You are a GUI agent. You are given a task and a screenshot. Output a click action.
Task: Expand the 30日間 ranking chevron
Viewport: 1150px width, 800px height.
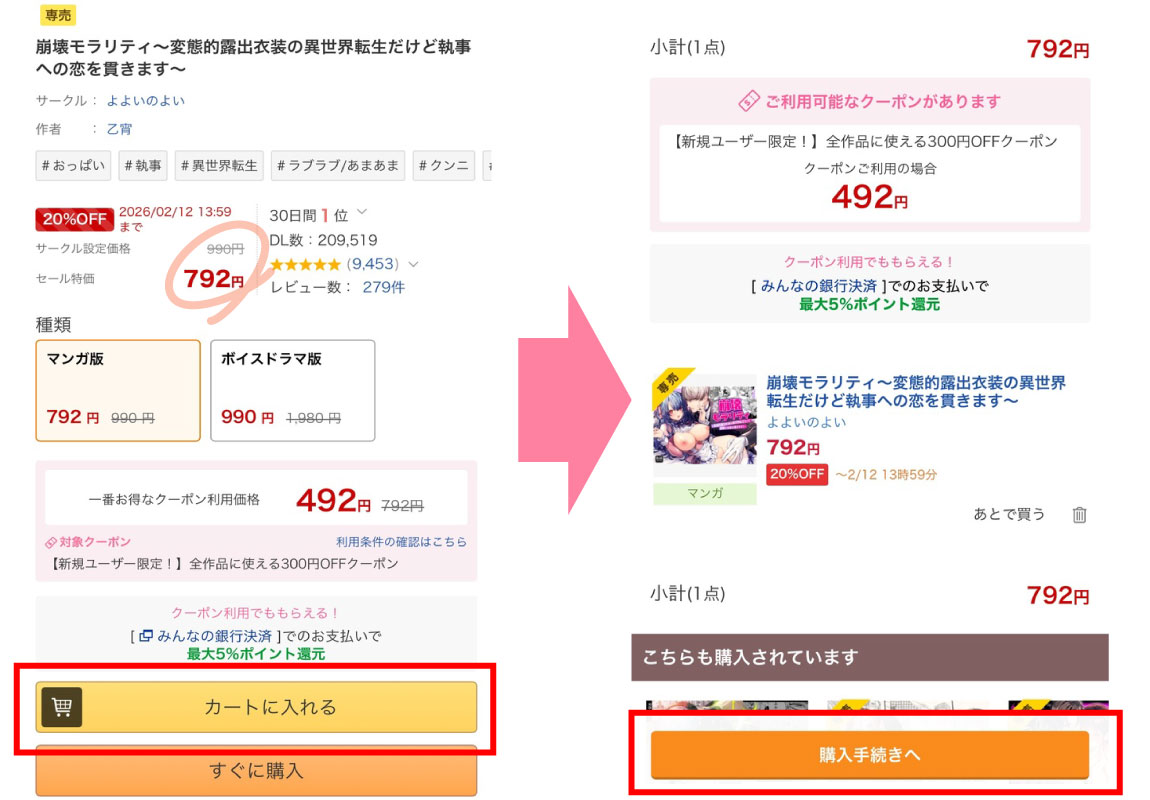(x=362, y=212)
